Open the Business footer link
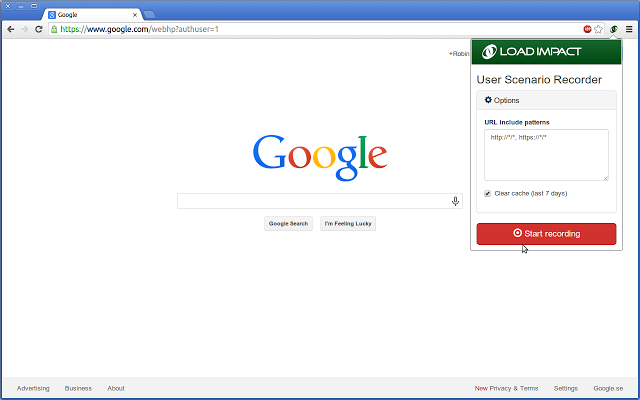The width and height of the screenshot is (640, 400). [78, 388]
